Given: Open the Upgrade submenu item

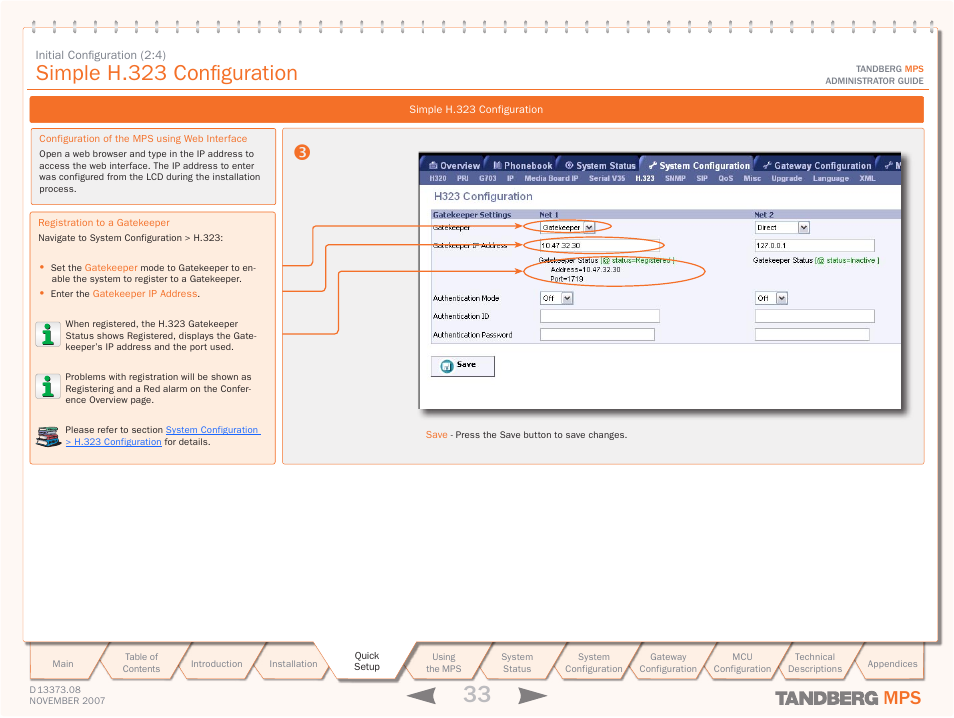Looking at the screenshot, I should (787, 178).
